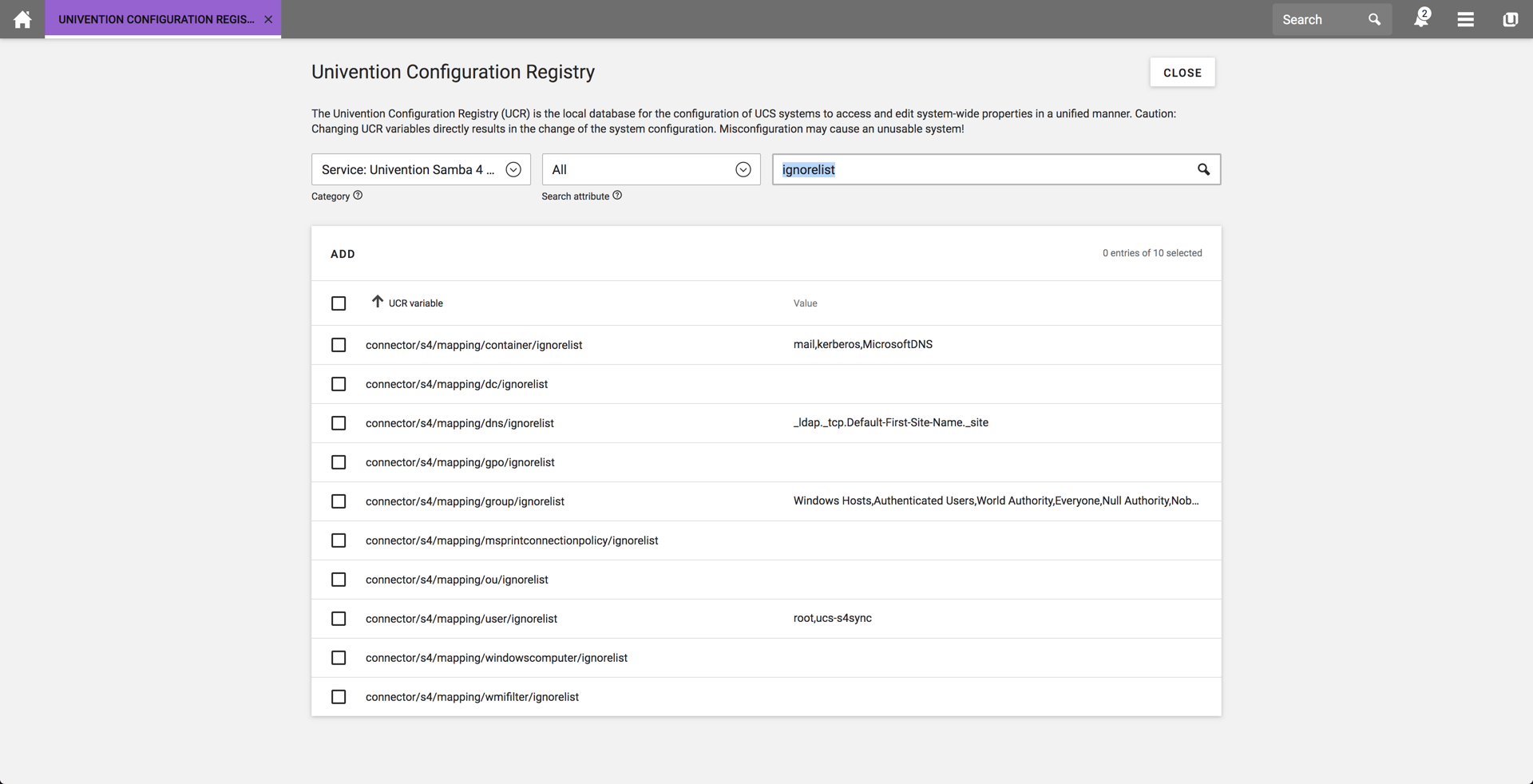The width and height of the screenshot is (1533, 784).
Task: Open connector/s4/mapping/ou/ignorelist
Action: pos(457,580)
